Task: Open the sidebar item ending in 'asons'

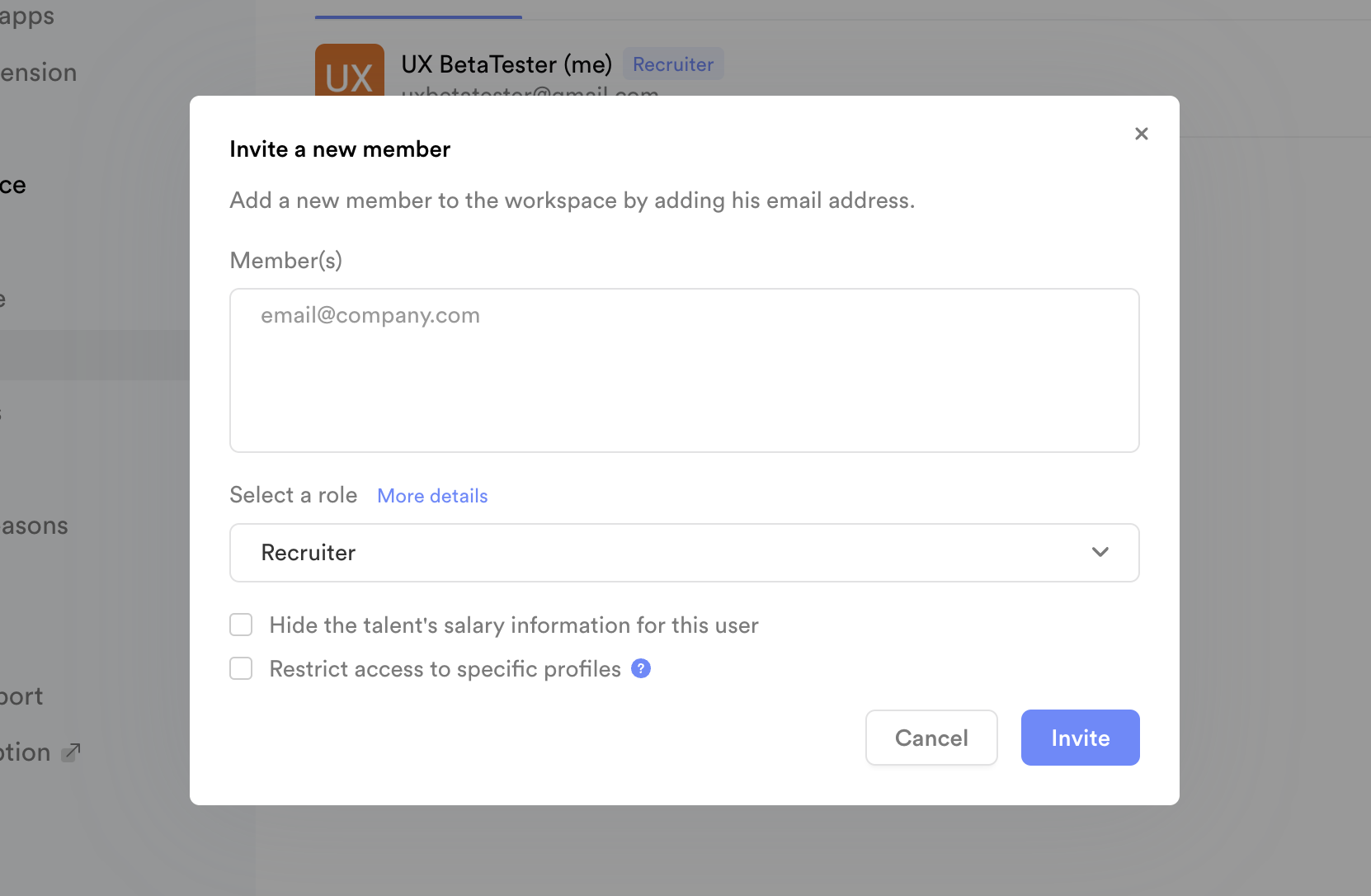Action: 35,526
